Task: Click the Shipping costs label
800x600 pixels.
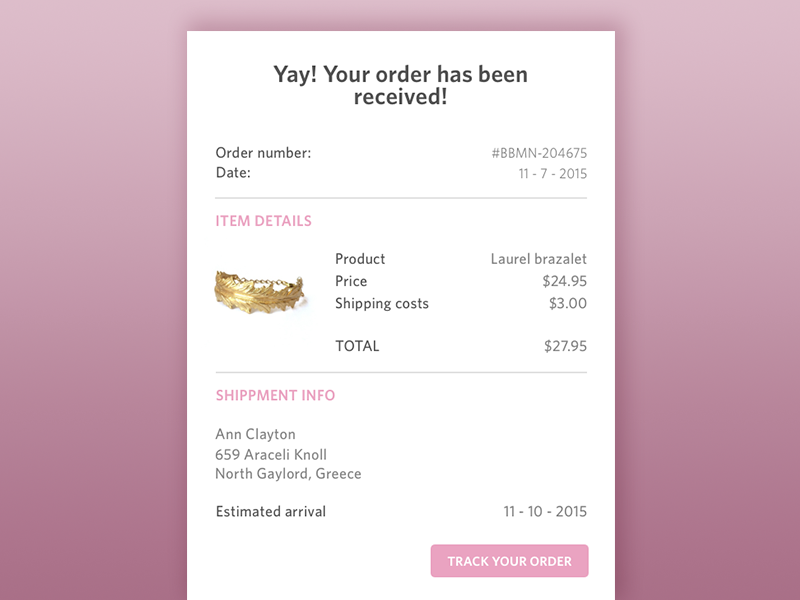Action: (x=381, y=303)
